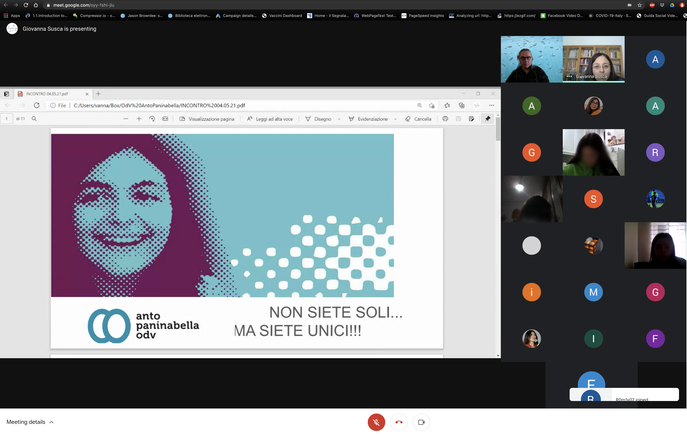Select the blue M participant avatar
Image resolution: width=687 pixels, height=436 pixels.
click(x=593, y=292)
